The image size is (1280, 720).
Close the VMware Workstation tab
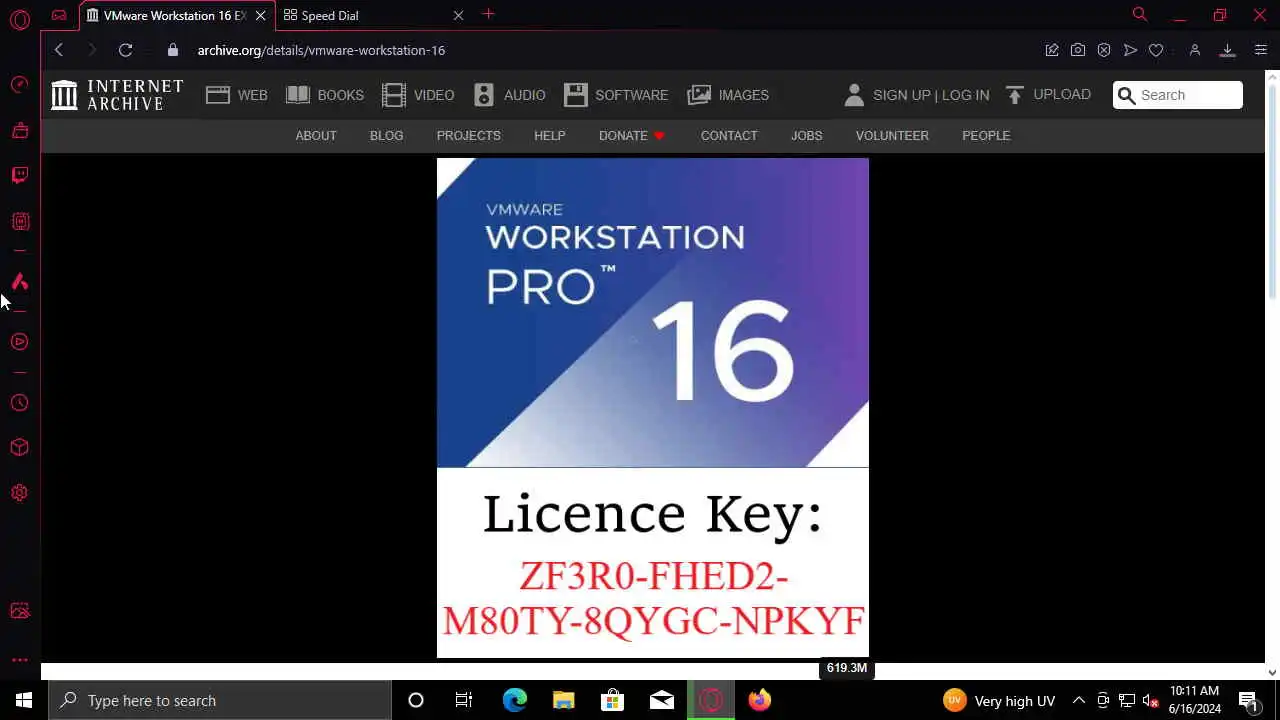coord(261,15)
